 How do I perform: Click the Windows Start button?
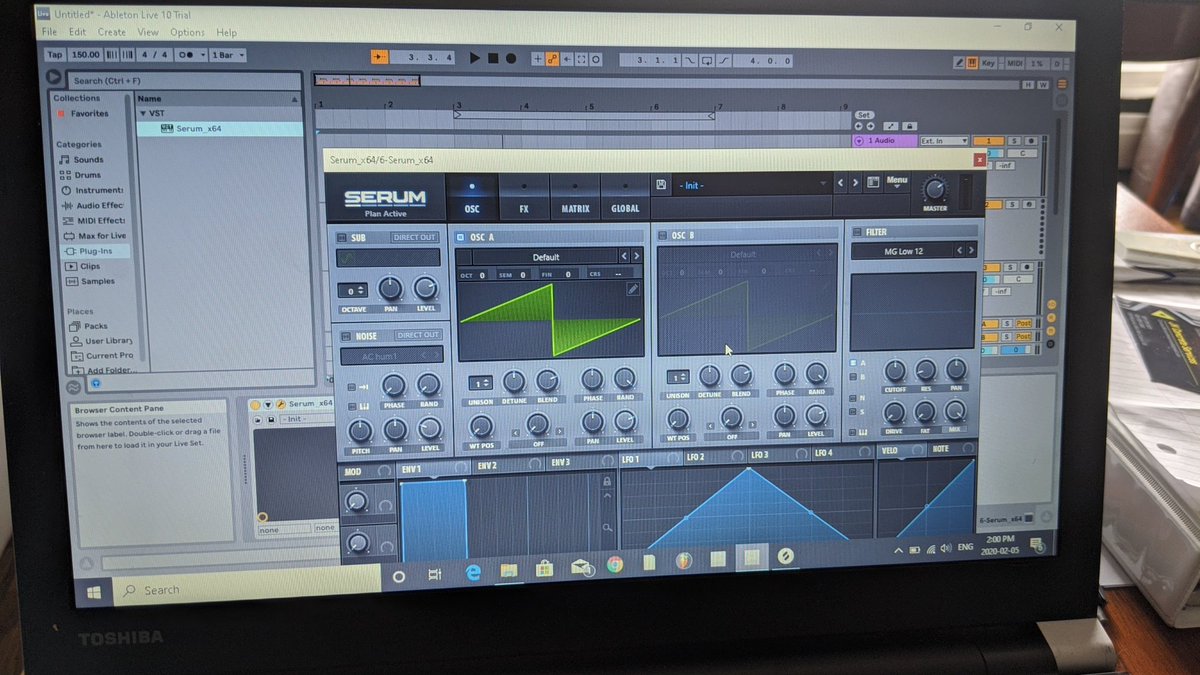coord(94,593)
